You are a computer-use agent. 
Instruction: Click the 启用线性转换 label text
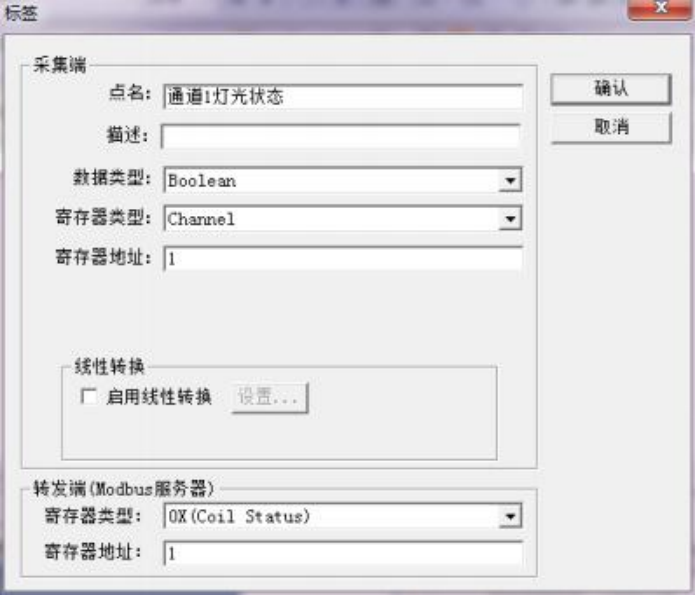coord(158,396)
